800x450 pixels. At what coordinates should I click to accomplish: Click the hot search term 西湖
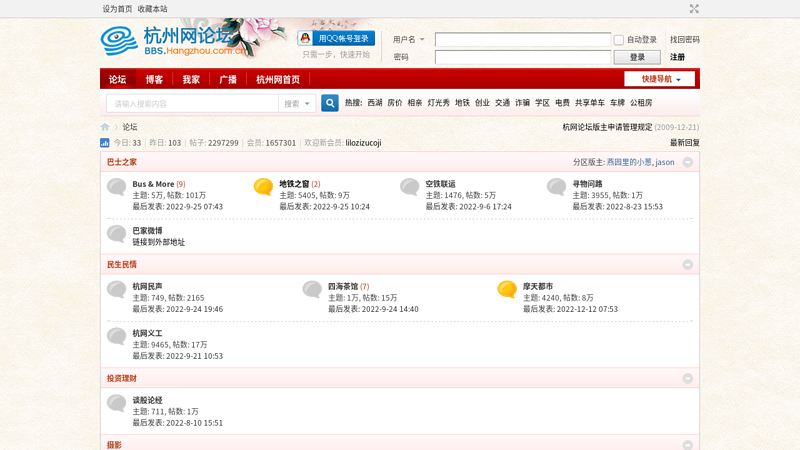[375, 103]
